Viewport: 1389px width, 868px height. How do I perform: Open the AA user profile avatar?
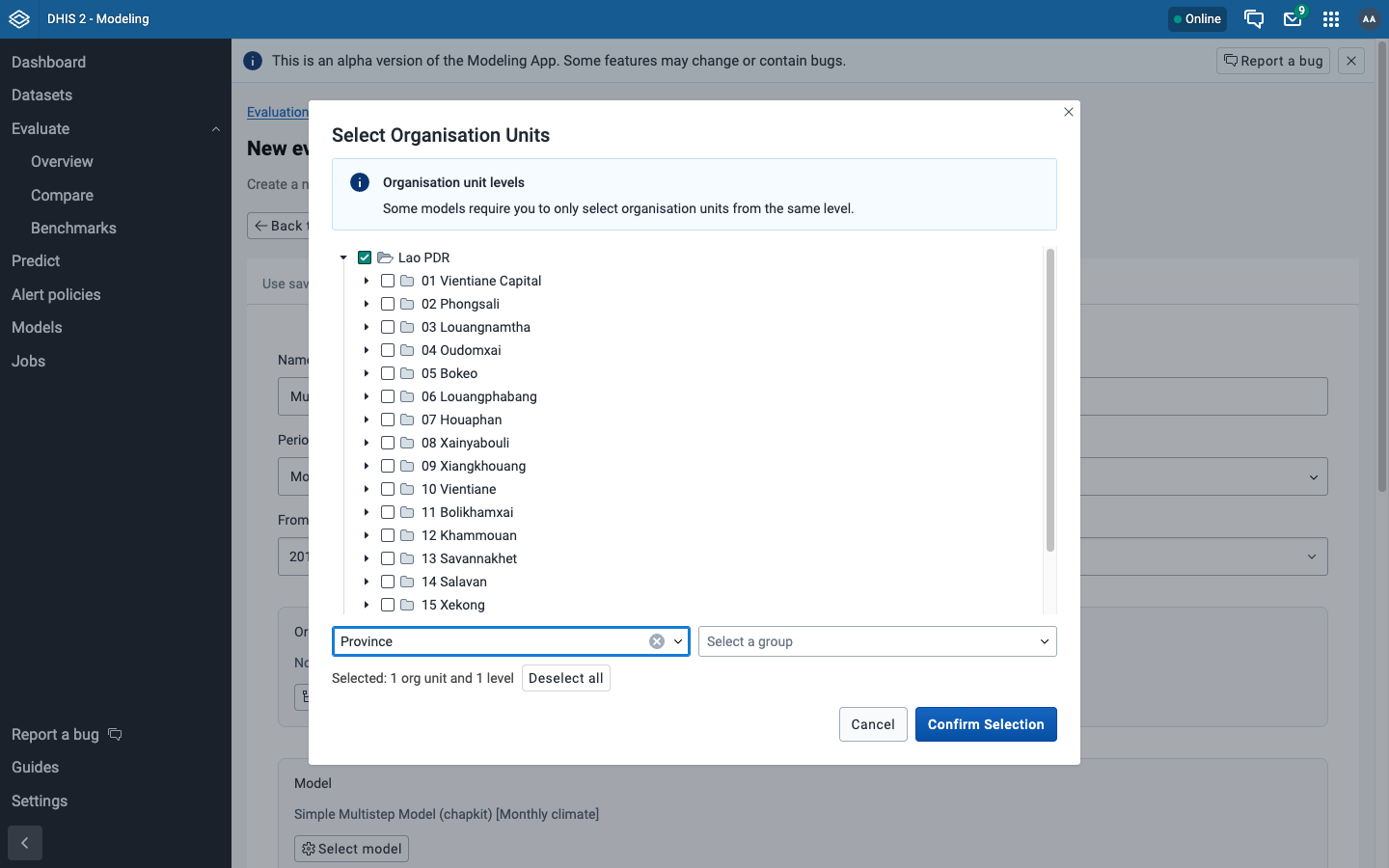(1369, 19)
